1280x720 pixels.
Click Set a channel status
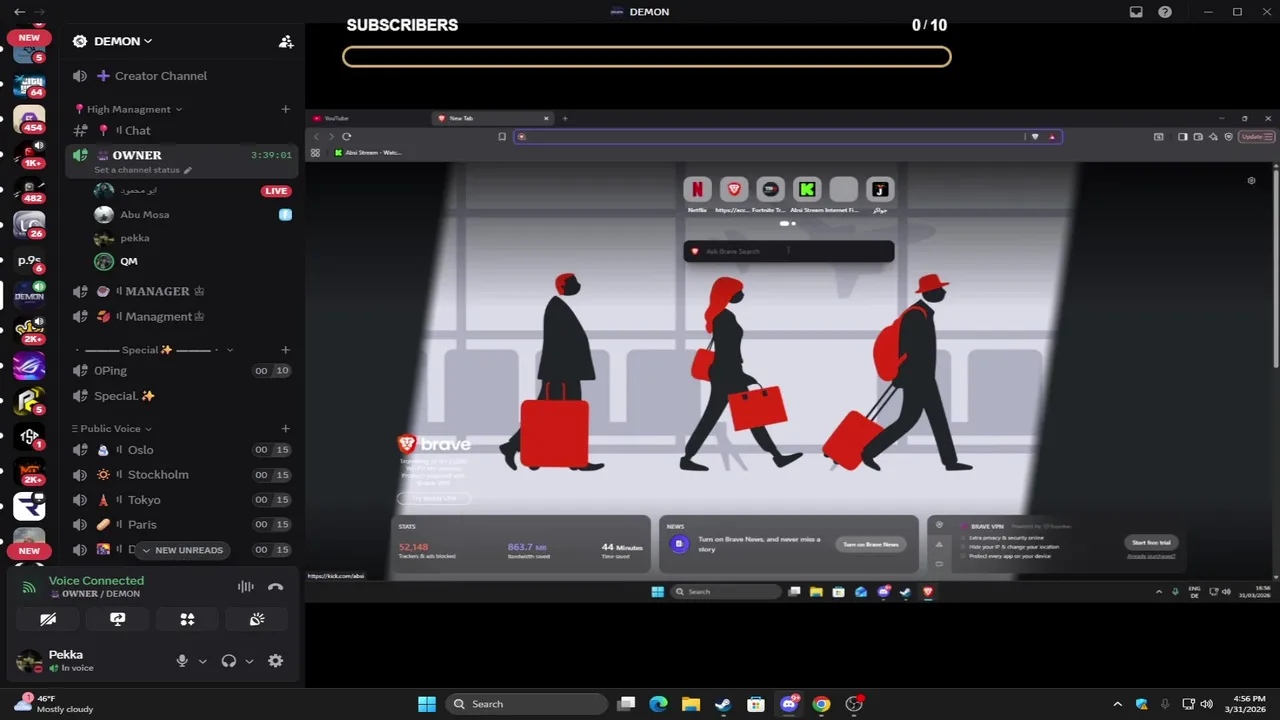point(137,170)
